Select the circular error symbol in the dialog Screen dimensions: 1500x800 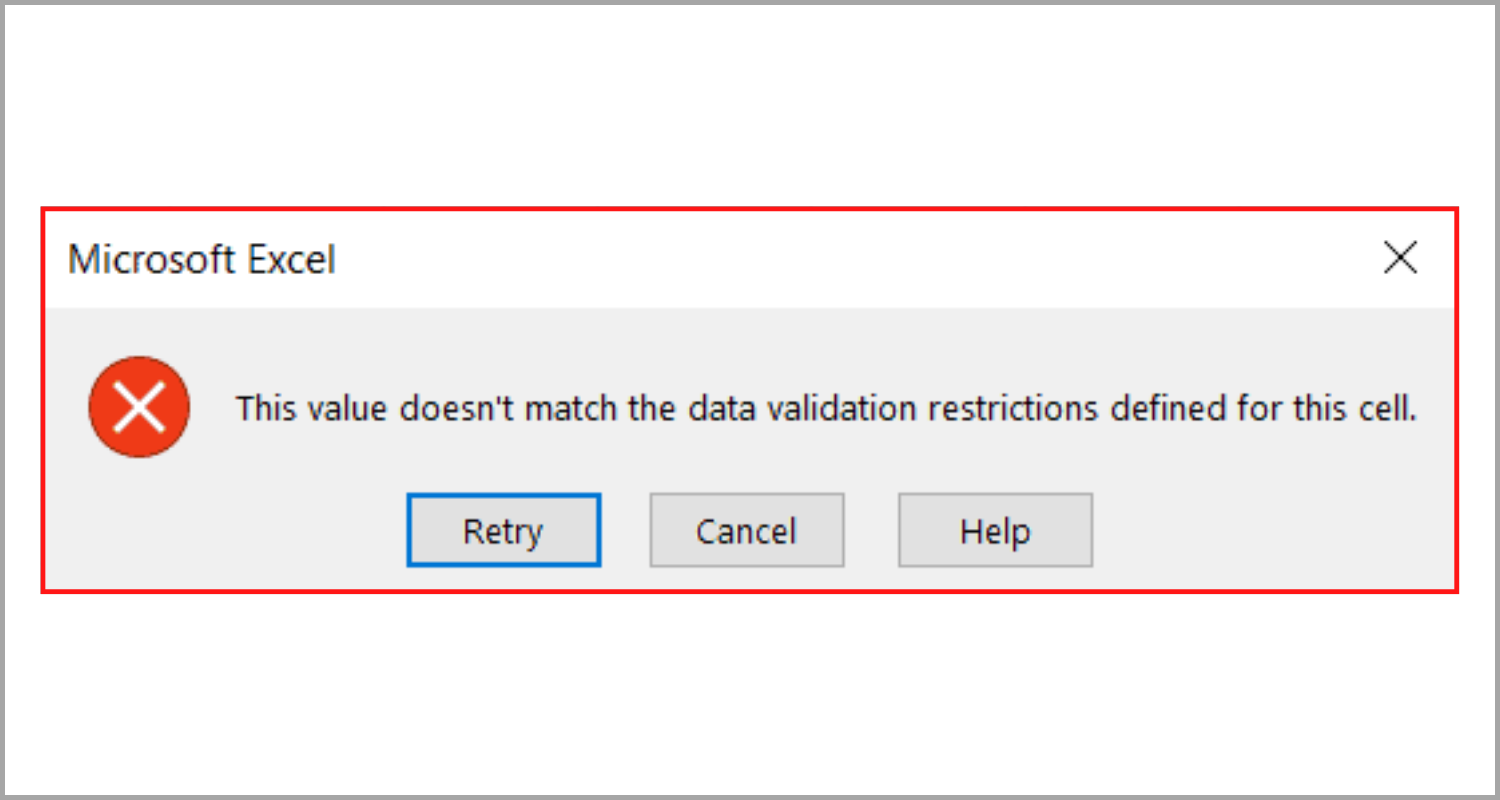click(x=139, y=407)
